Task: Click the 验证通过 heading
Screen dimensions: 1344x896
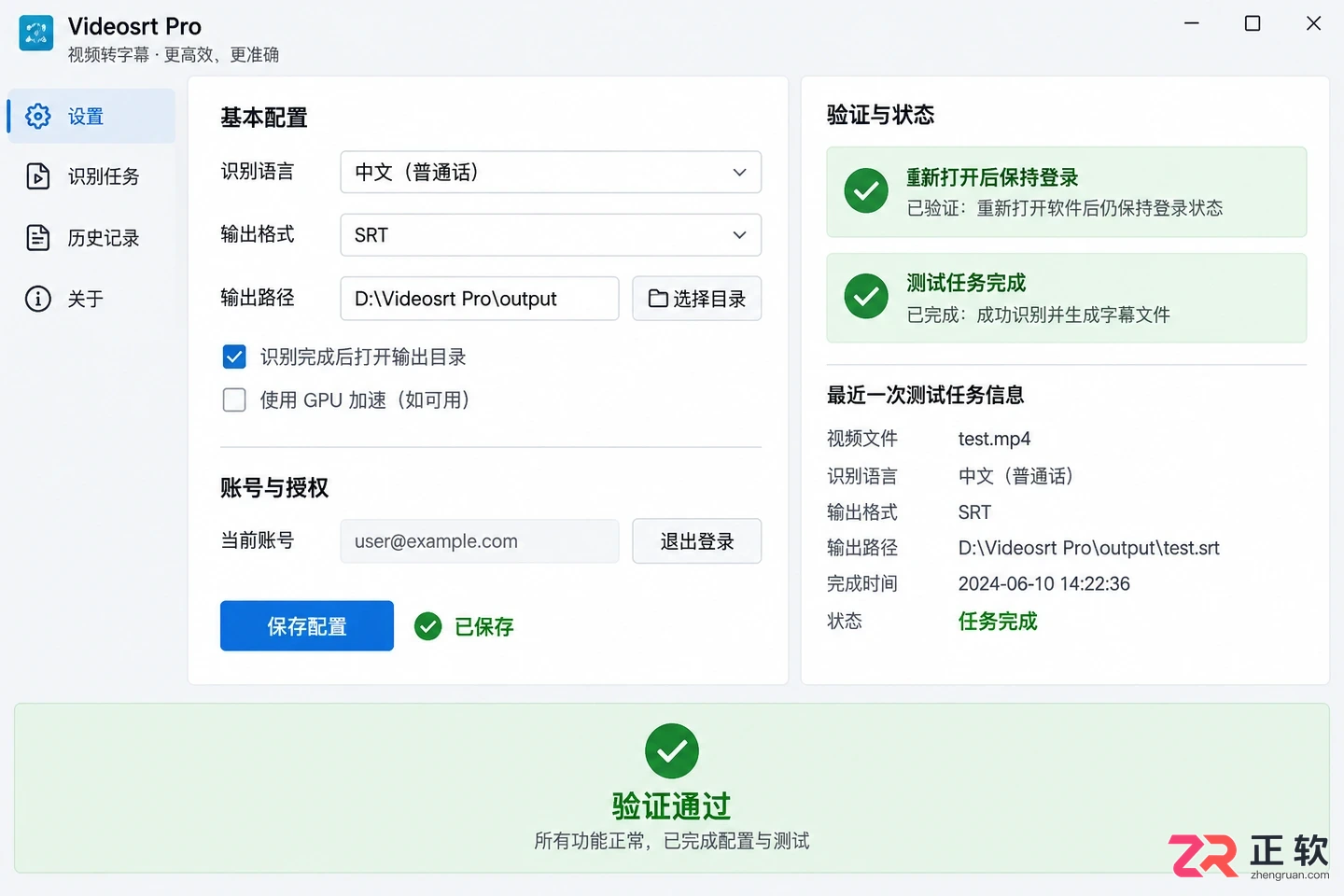Action: click(672, 805)
